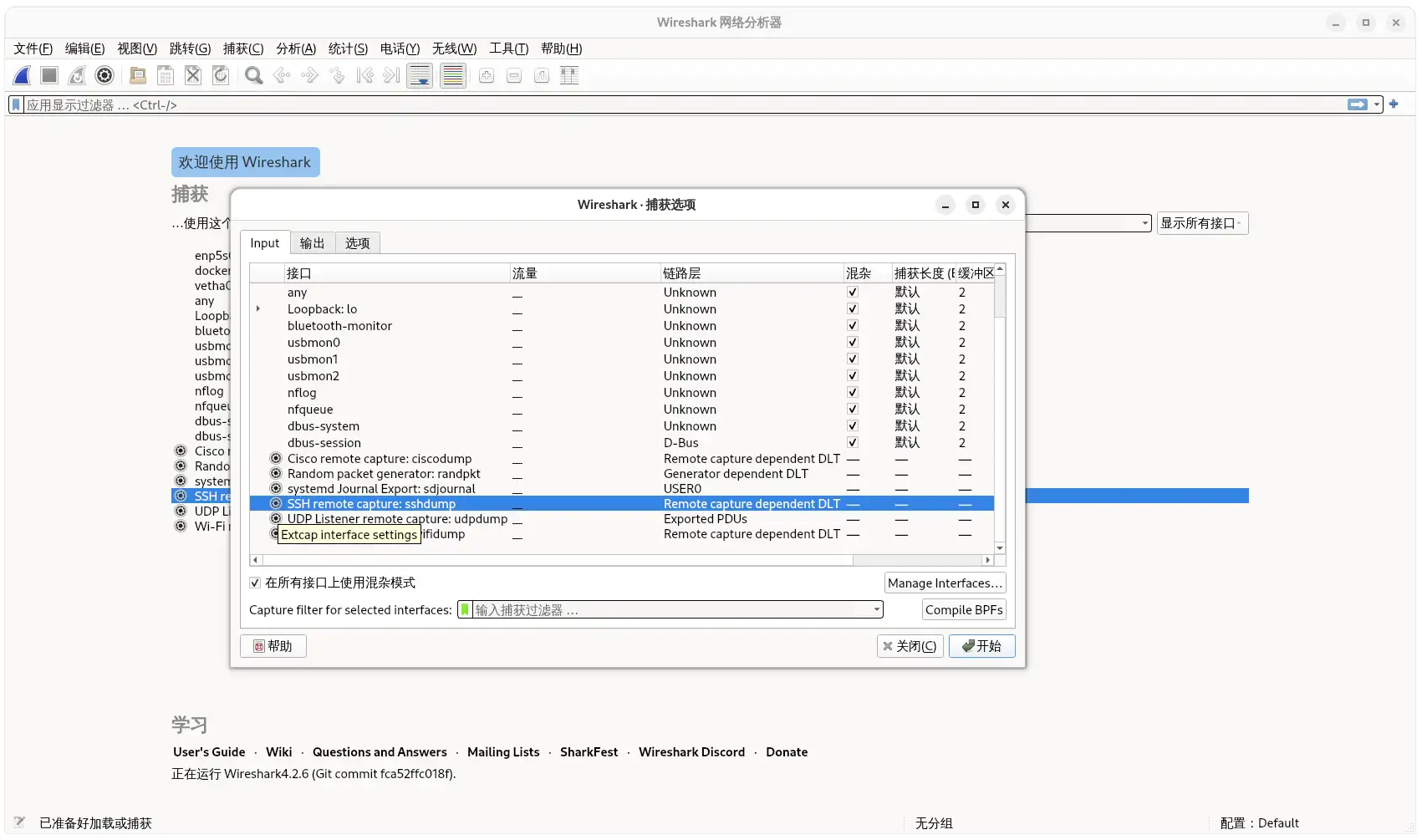The image size is (1422, 840).
Task: Click the add filter button plus icon
Action: point(1394,104)
